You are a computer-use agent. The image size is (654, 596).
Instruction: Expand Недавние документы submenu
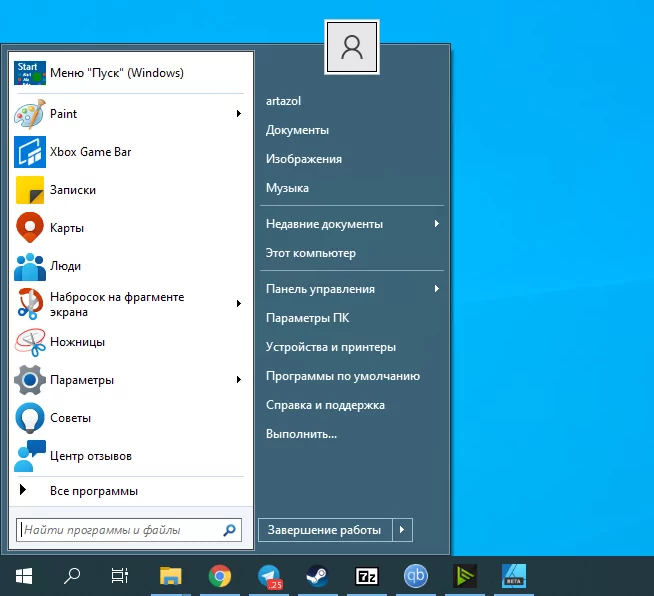tap(324, 224)
